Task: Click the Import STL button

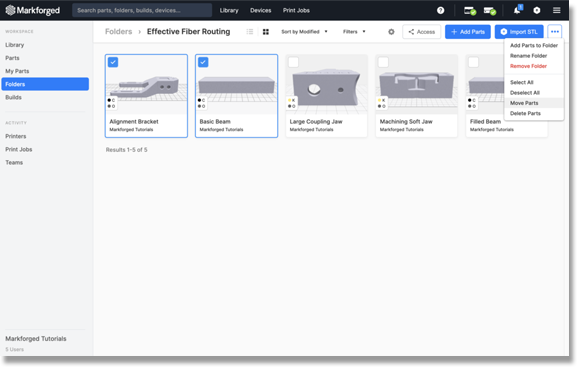Action: (x=519, y=32)
